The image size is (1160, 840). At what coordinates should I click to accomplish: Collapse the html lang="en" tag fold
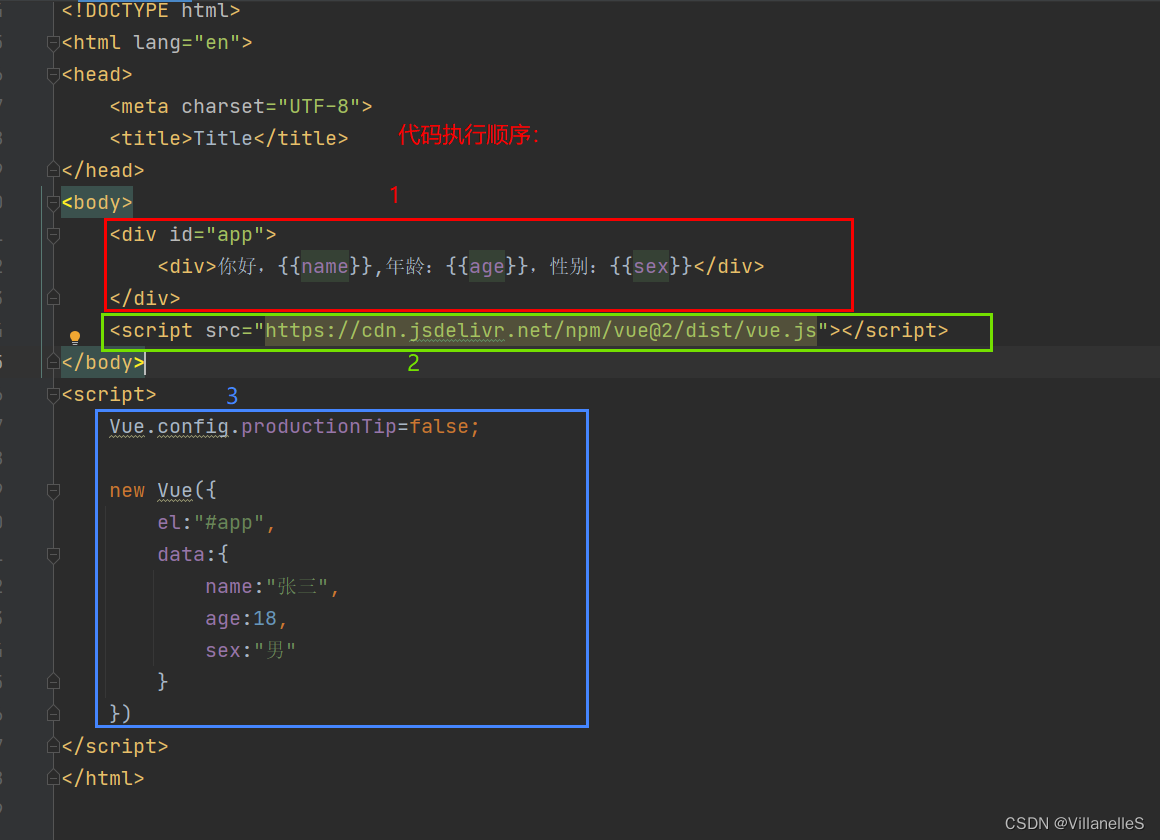point(53,43)
